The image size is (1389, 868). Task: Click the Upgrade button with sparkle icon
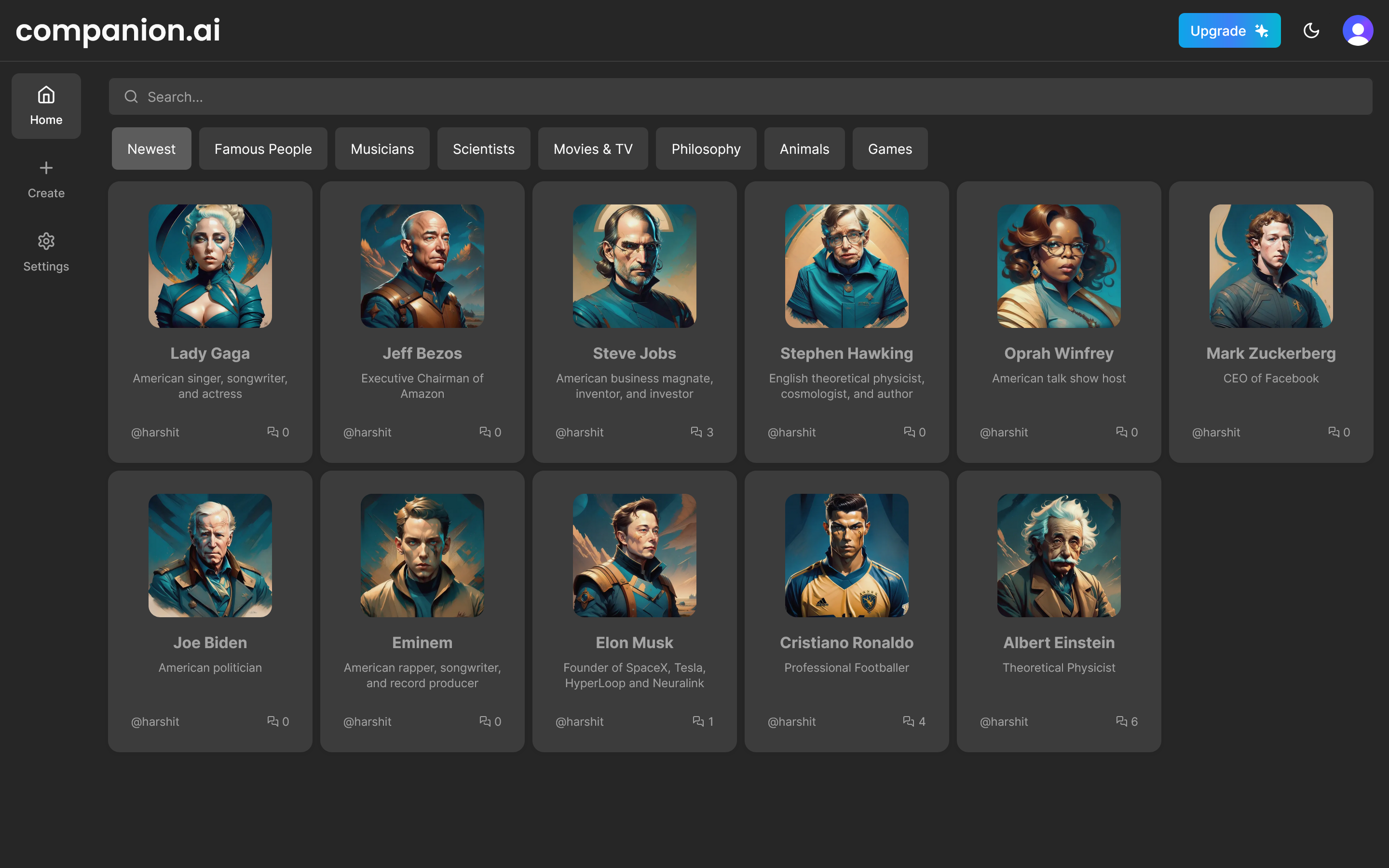point(1229,30)
